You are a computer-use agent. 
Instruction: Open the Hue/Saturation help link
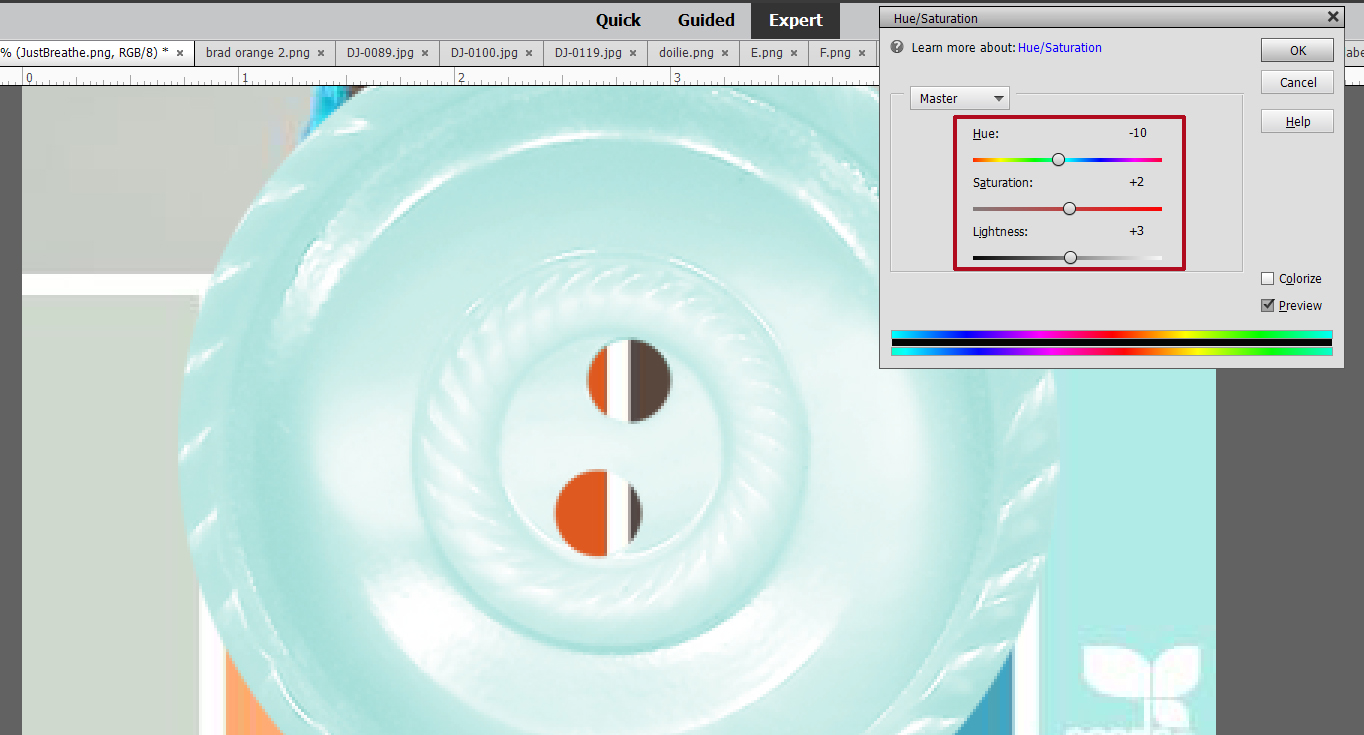pos(1060,47)
